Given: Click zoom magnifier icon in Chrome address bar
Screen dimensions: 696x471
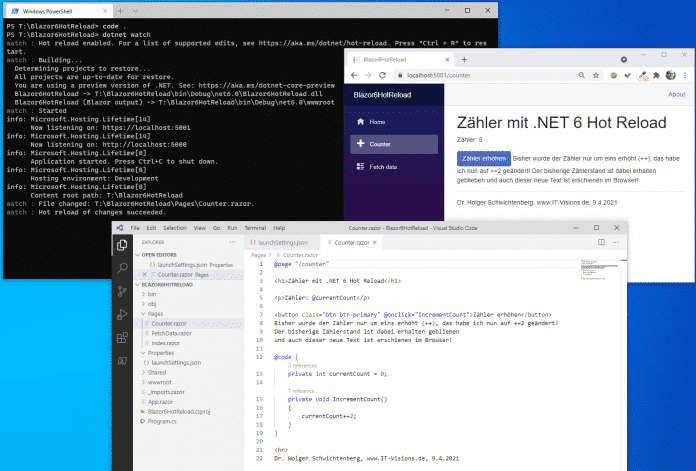Looking at the screenshot, I should click(x=581, y=75).
